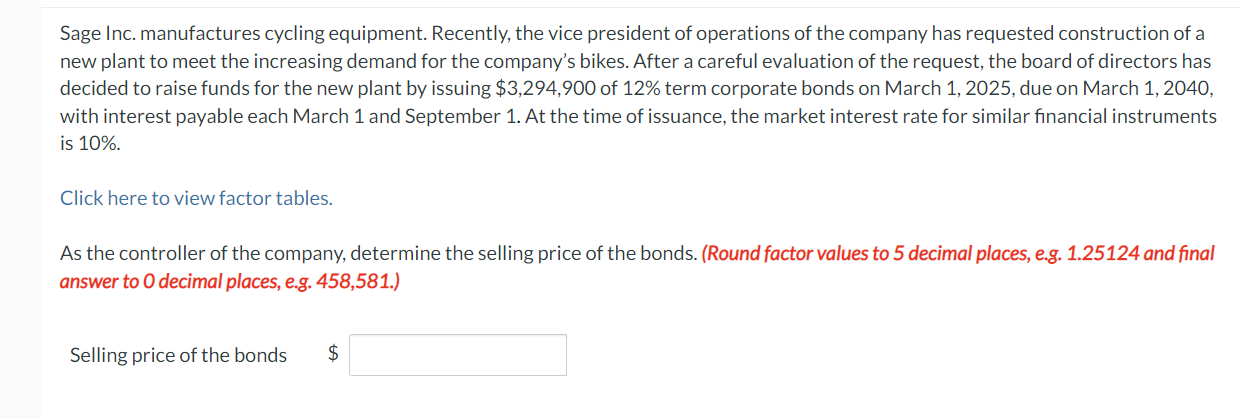Click the red rounding instruction text
This screenshot has width=1241, height=419.
click(x=637, y=267)
